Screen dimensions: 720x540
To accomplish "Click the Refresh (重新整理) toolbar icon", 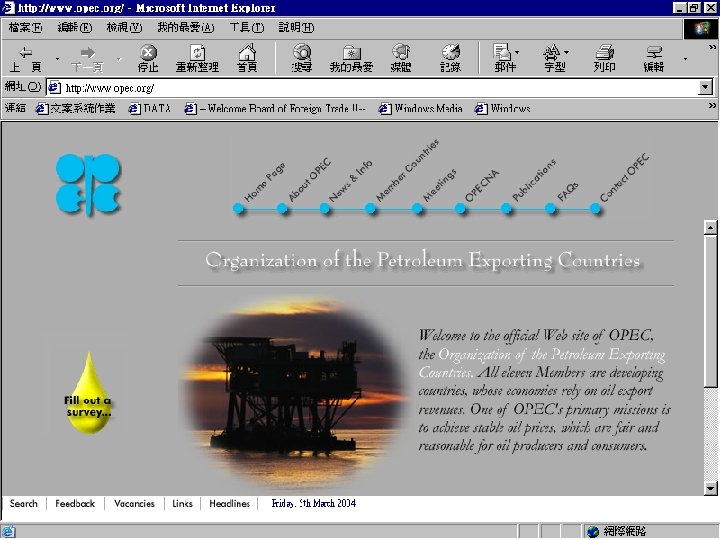I will (197, 52).
